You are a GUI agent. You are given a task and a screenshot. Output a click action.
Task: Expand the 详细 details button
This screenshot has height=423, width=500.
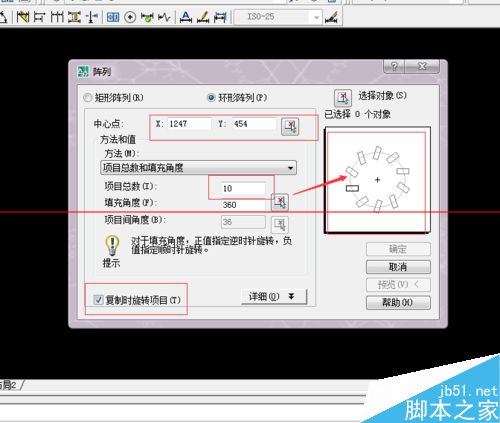[274, 296]
